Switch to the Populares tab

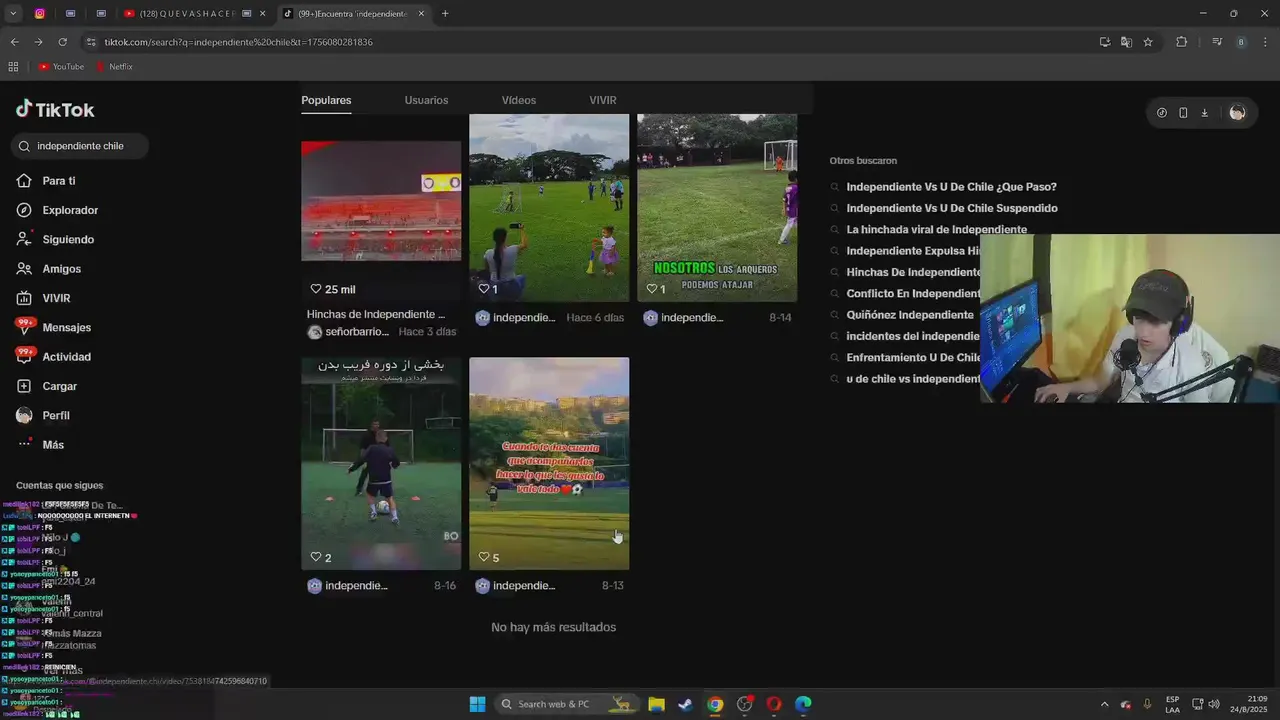point(326,100)
